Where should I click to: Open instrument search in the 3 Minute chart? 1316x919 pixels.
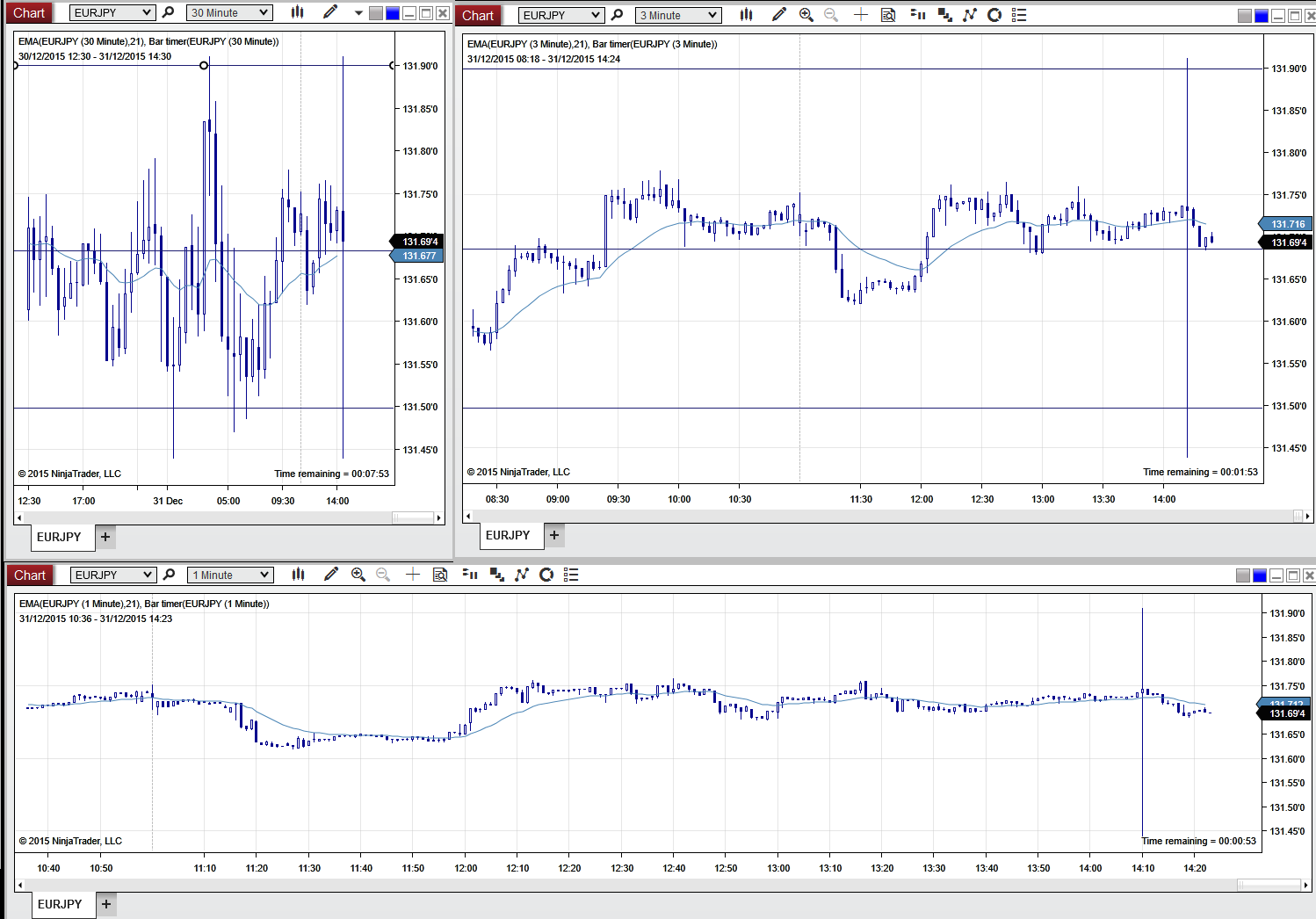coord(618,15)
